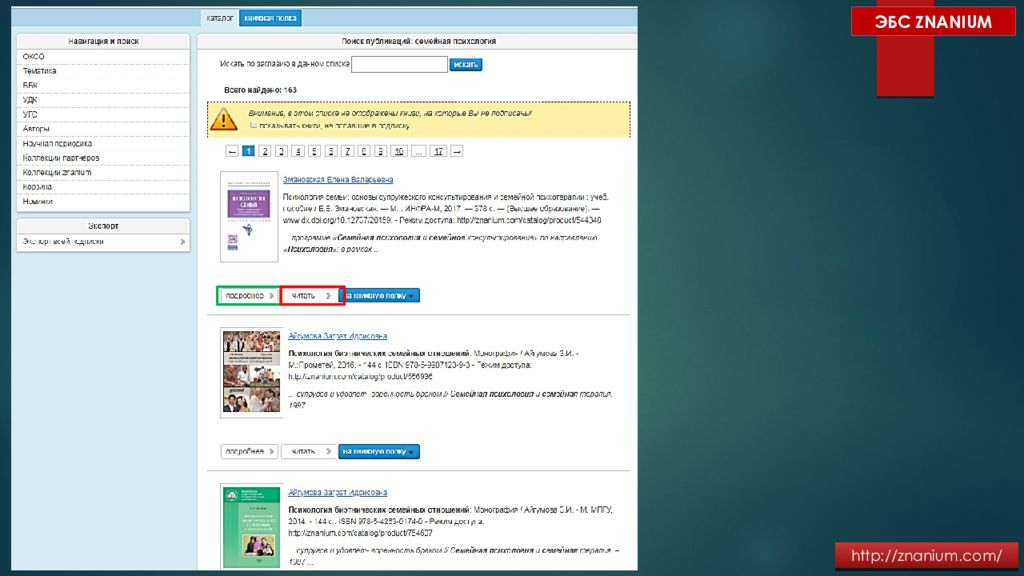
Task: Open green МПГУ 2014 monograph cover thumbnail
Action: pos(251,527)
